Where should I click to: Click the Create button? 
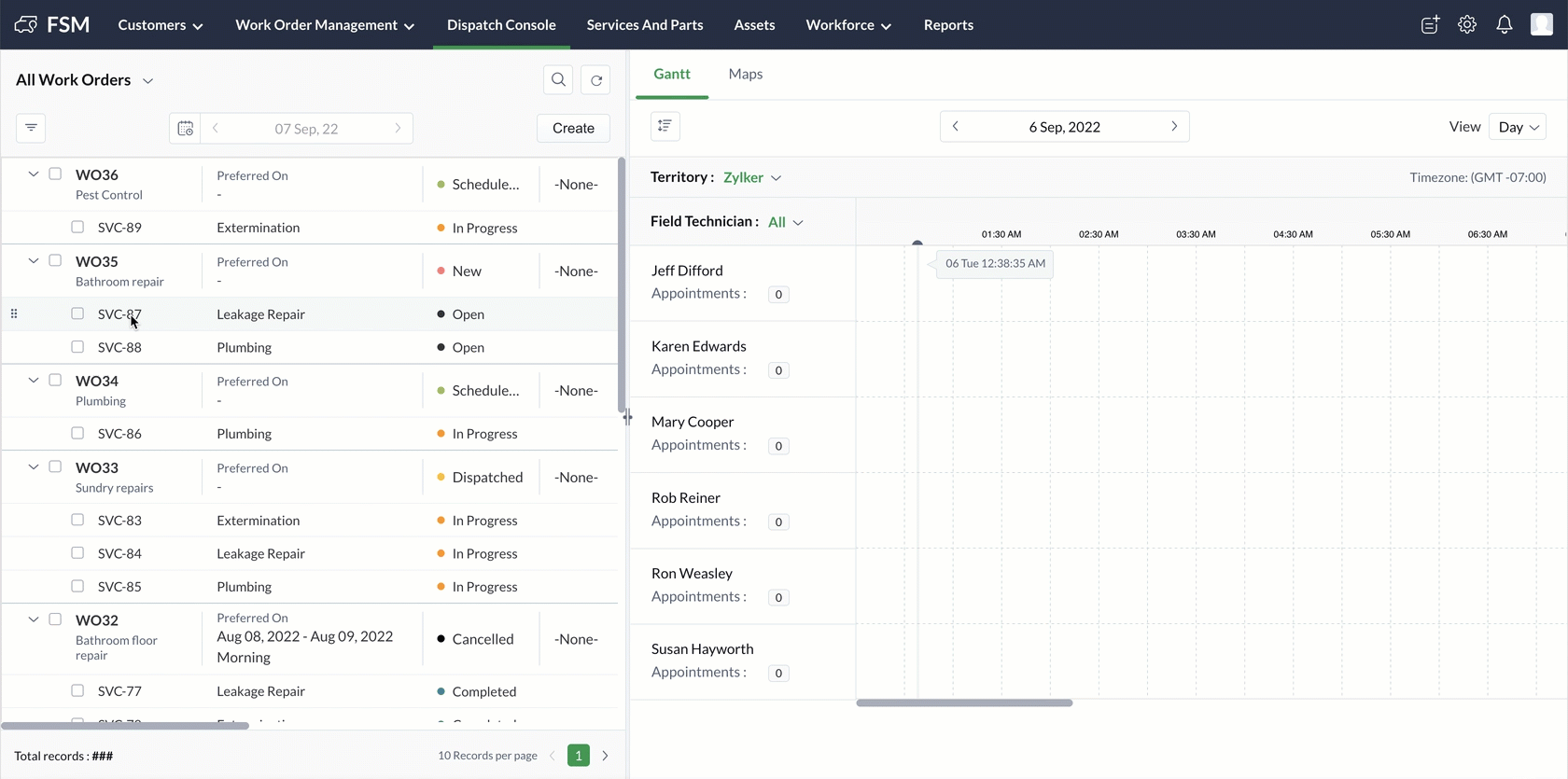pyautogui.click(x=573, y=128)
